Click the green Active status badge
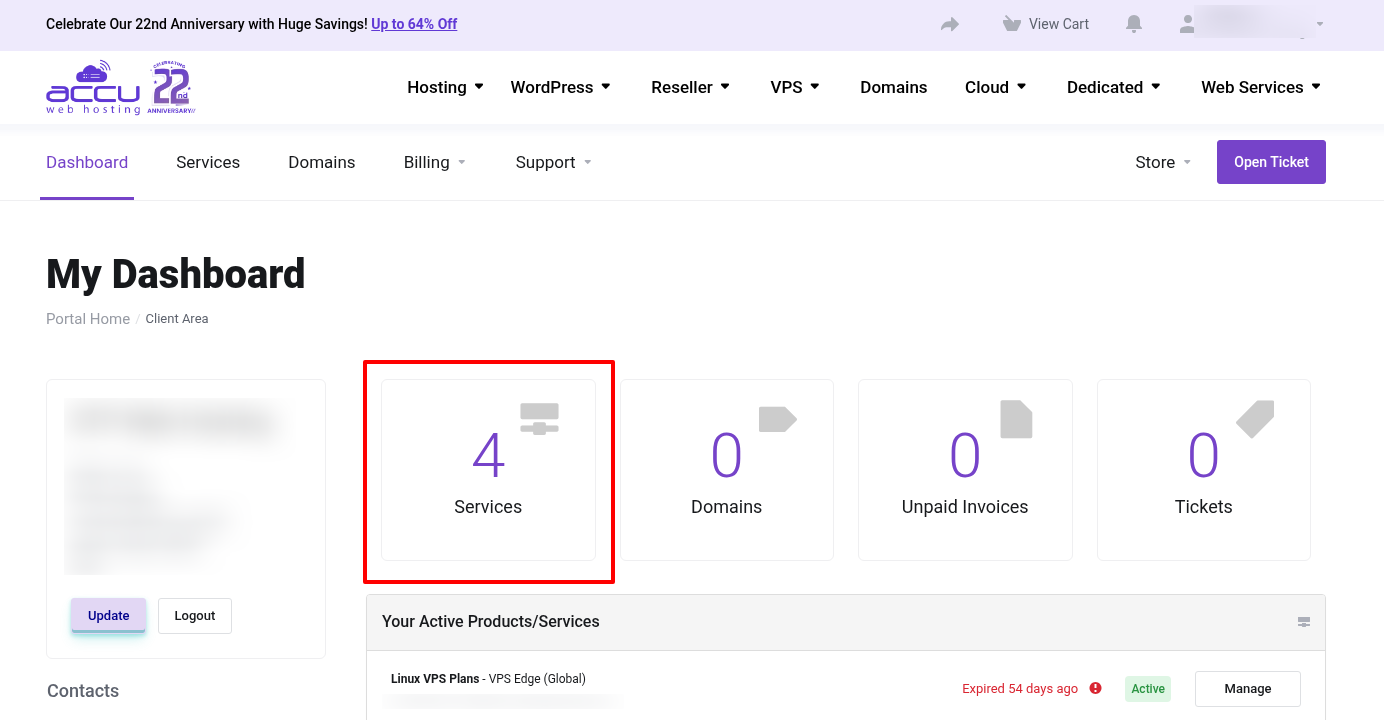1384x720 pixels. tap(1148, 689)
